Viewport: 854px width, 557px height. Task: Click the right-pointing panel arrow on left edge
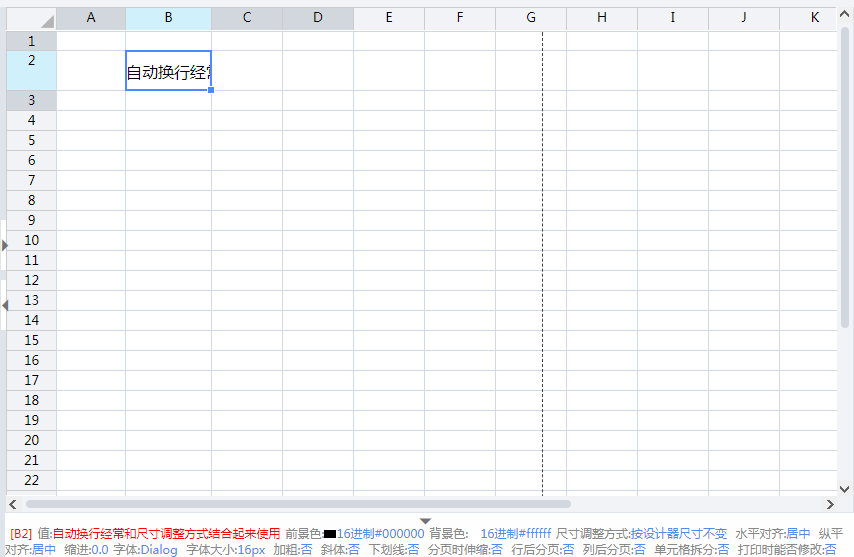[4, 244]
